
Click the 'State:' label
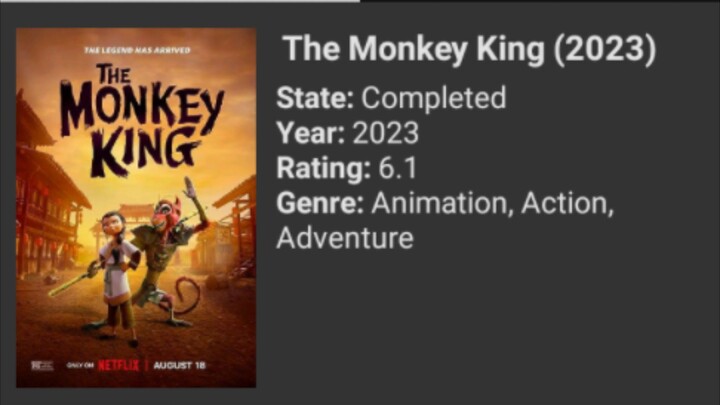pyautogui.click(x=315, y=98)
